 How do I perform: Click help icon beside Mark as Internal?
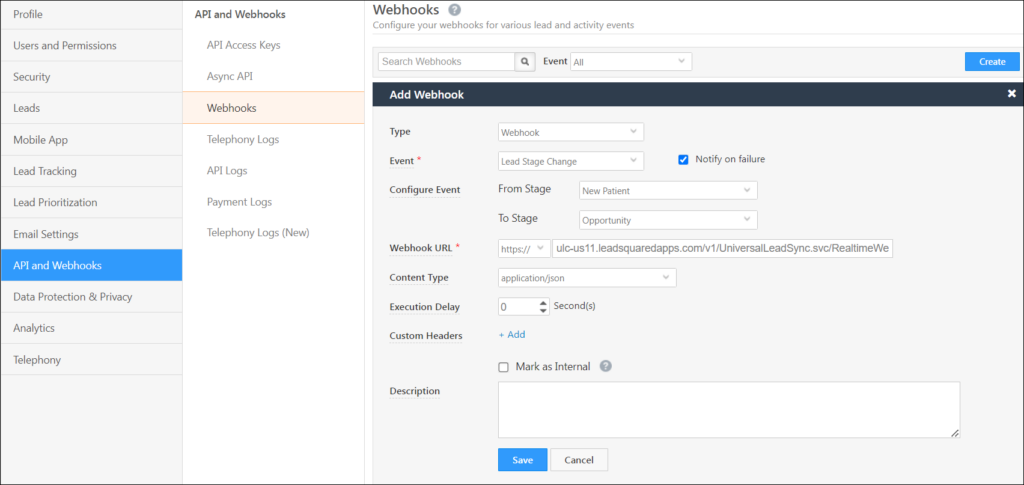click(x=606, y=367)
